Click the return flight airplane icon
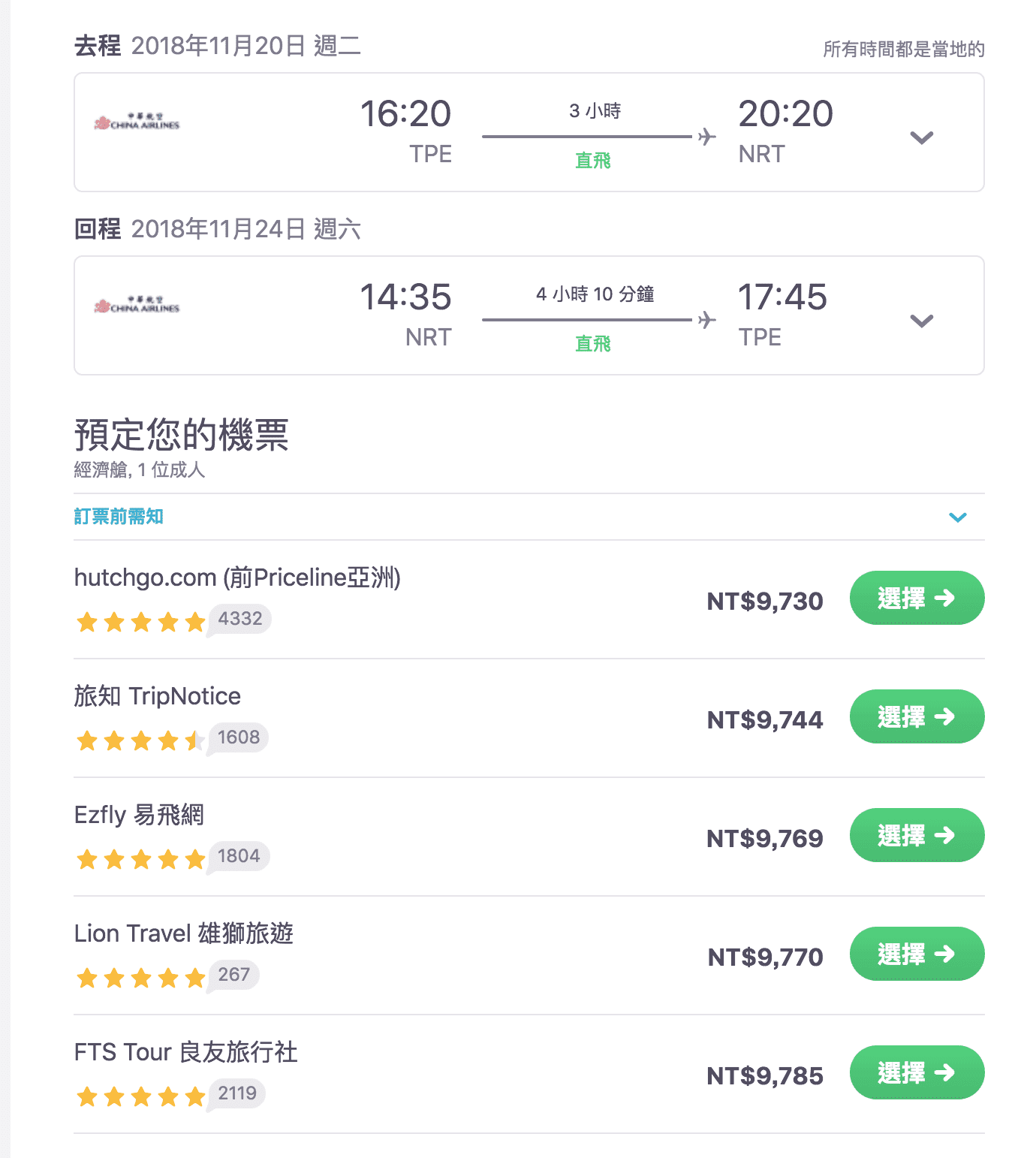Image resolution: width=1036 pixels, height=1158 pixels. pyautogui.click(x=706, y=320)
